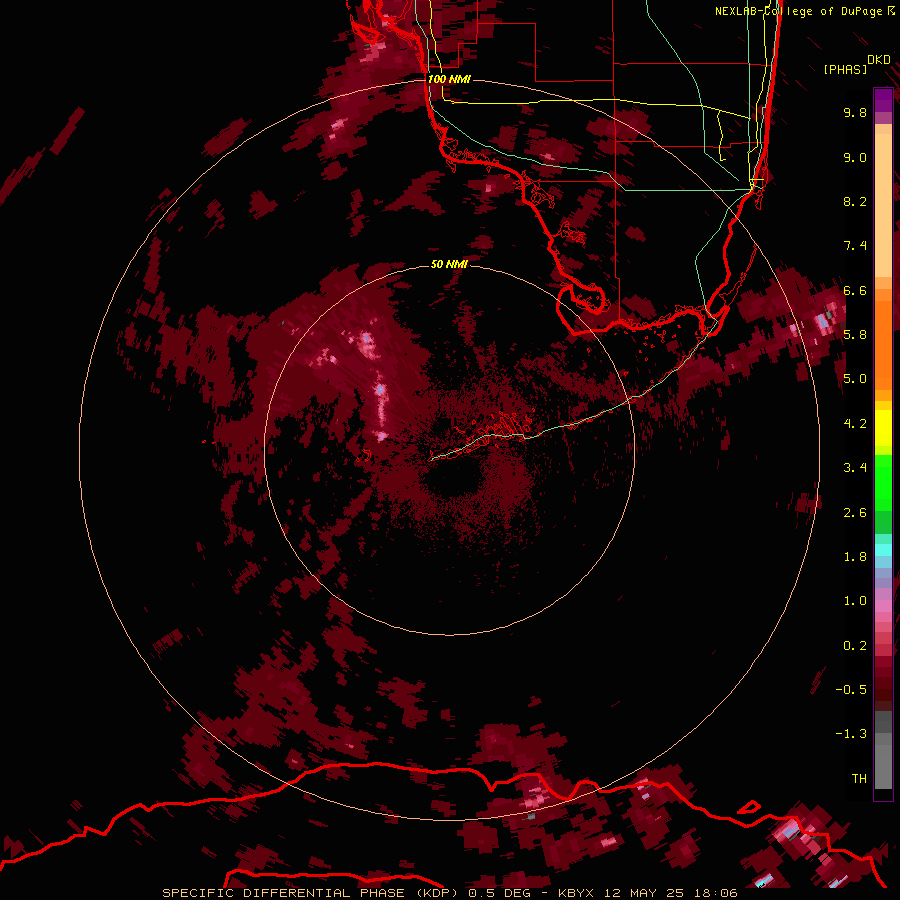Click the "100 NMI" range ring label
Viewport: 900px width, 900px height.
(x=449, y=79)
